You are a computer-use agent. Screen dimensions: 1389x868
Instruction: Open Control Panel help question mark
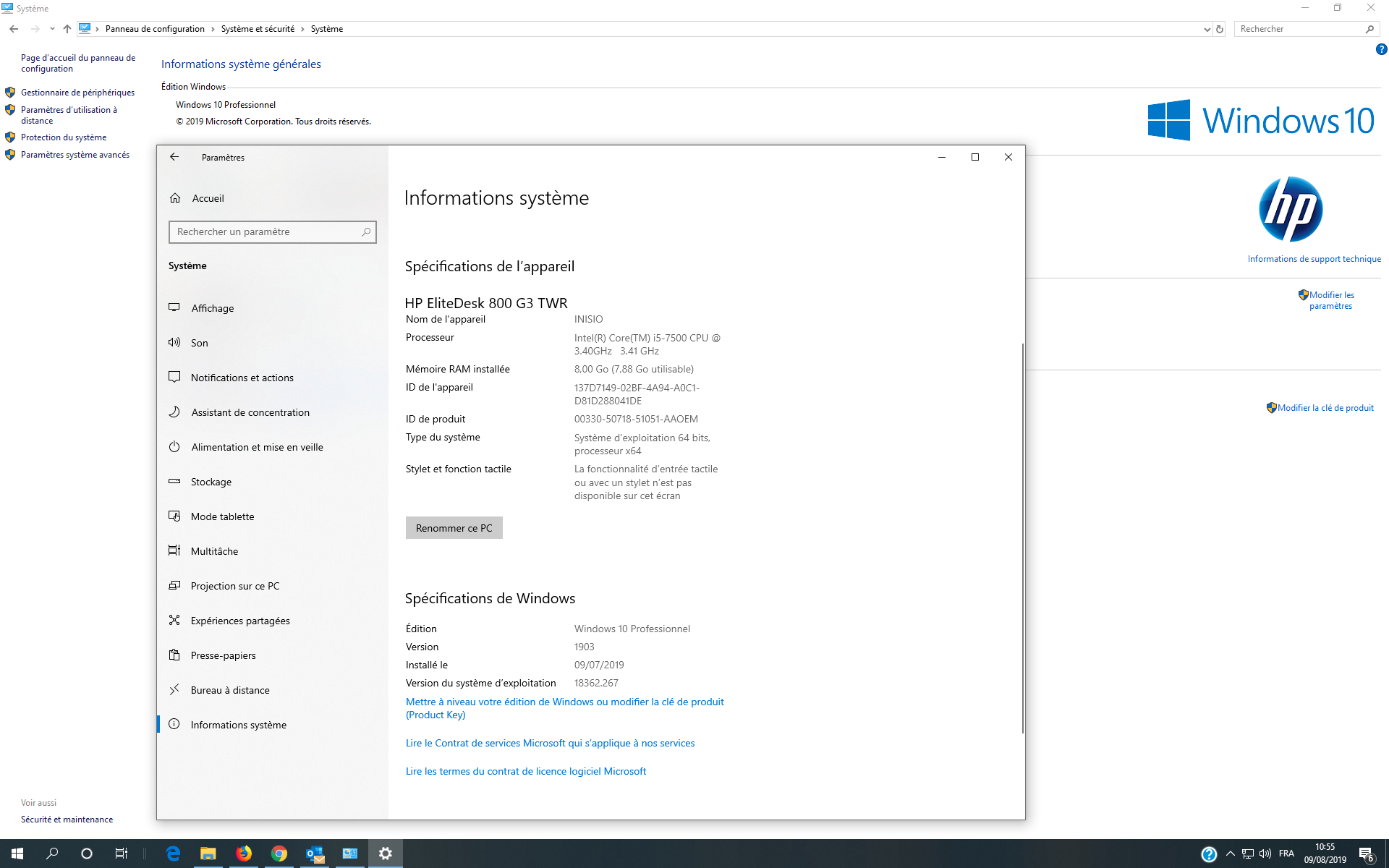1381,50
